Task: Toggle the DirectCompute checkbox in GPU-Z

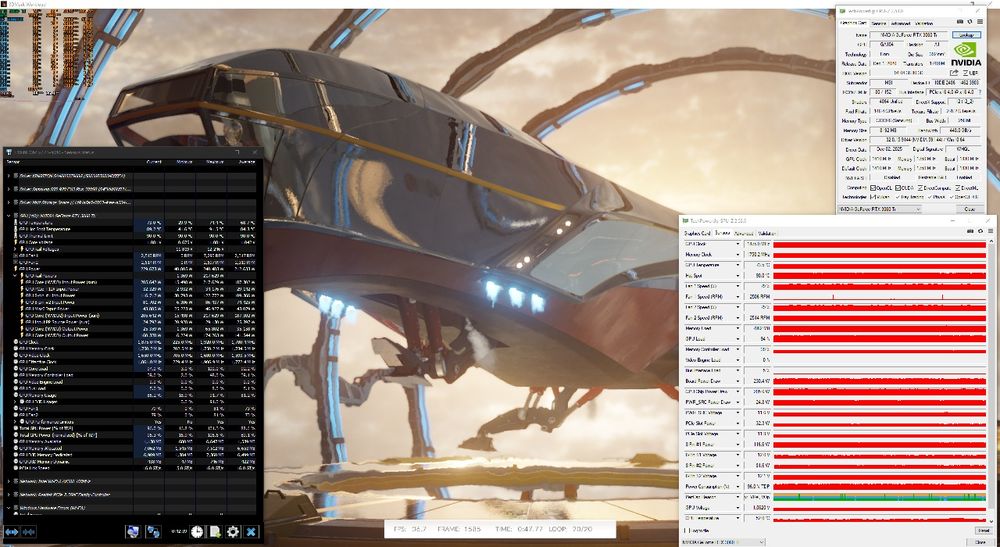Action: [920, 187]
